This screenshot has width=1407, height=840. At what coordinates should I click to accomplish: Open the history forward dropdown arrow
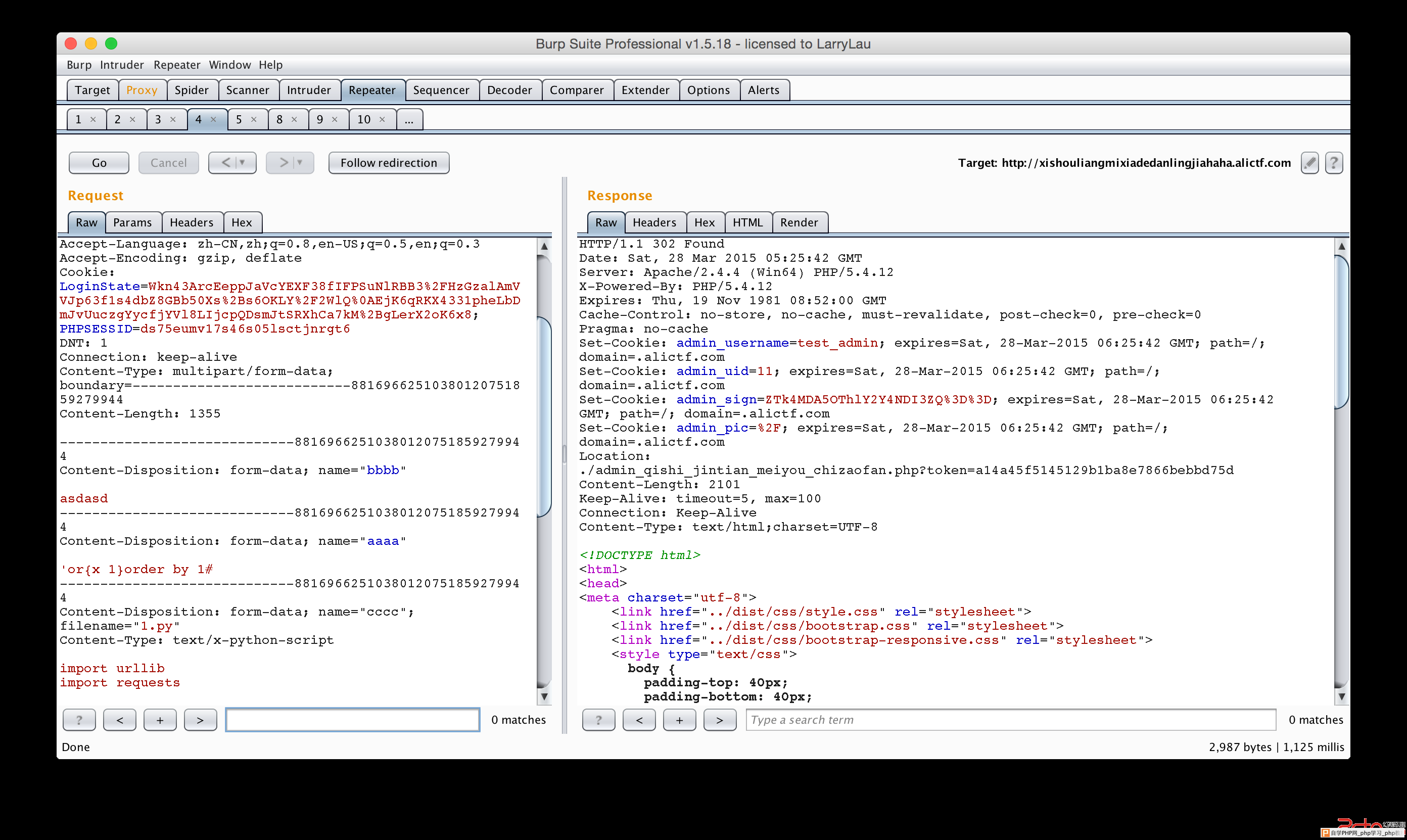301,162
